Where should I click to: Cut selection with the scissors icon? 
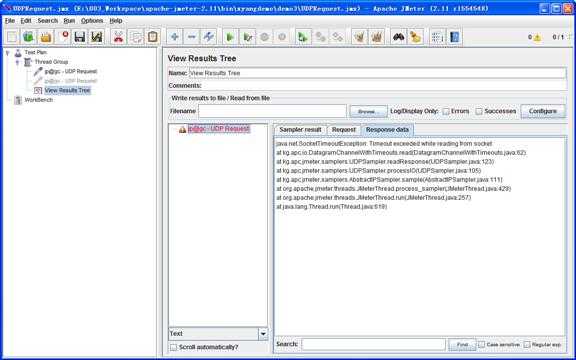tap(118, 37)
